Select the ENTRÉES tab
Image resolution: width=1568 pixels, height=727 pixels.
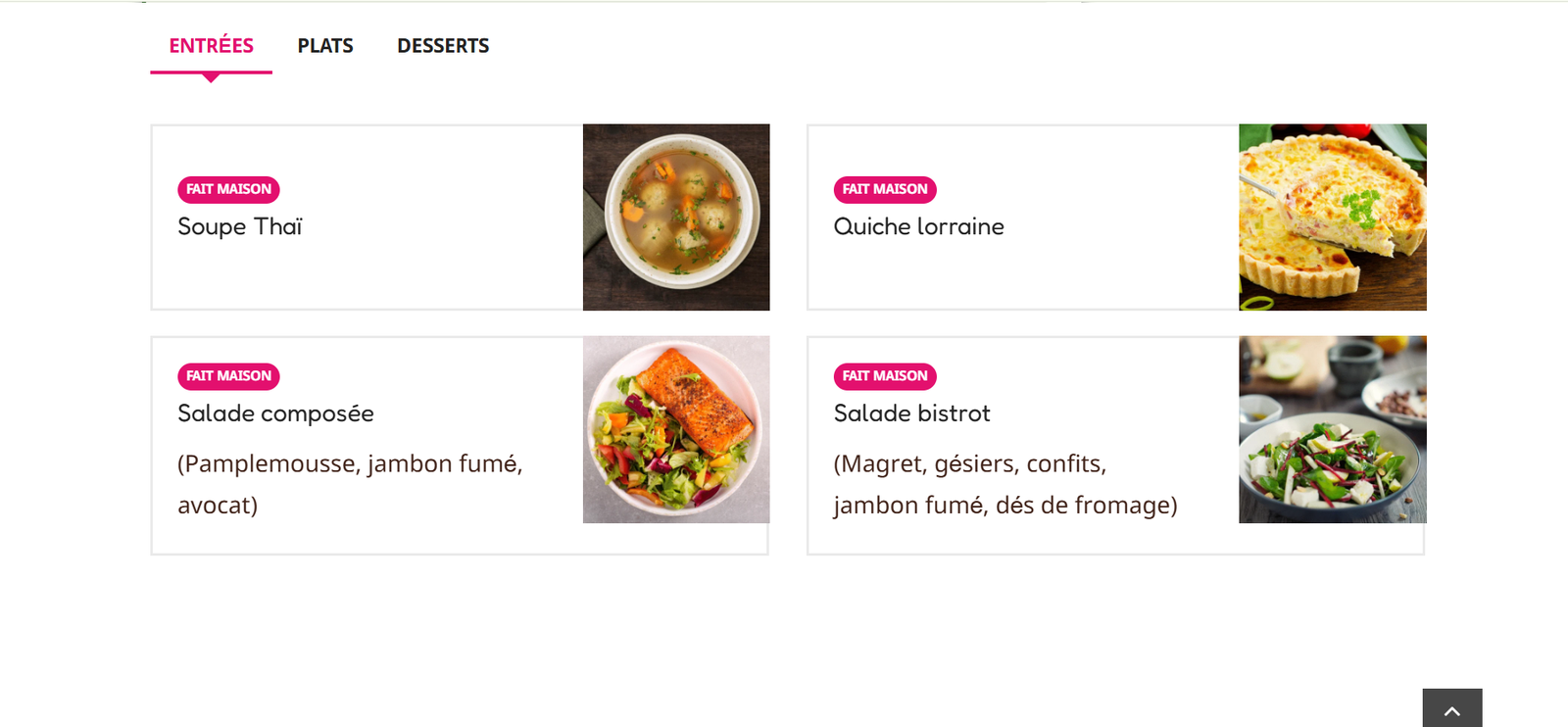[x=211, y=46]
